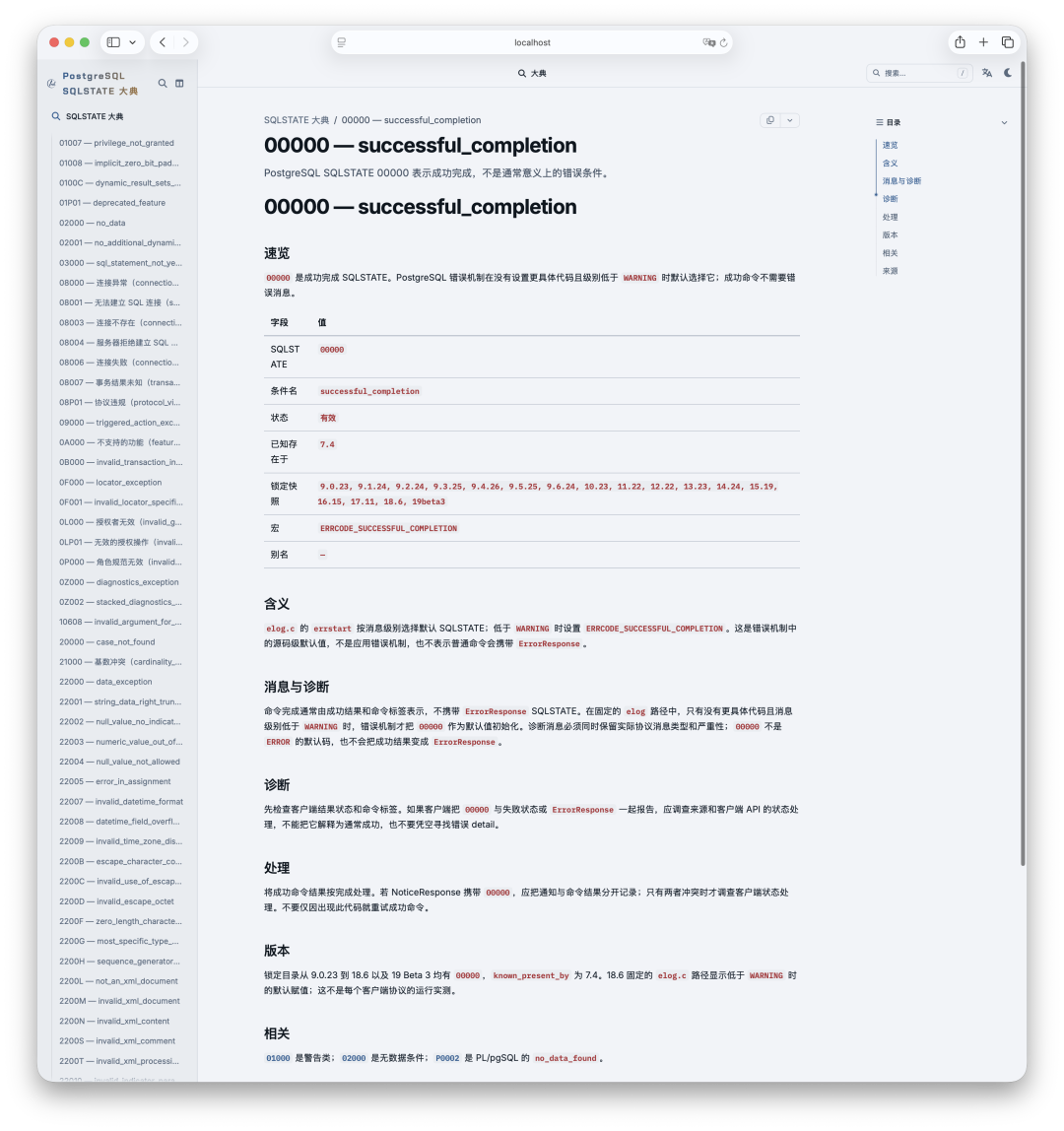The image size is (1064, 1131).
Task: Copy the page using the copy icon
Action: tap(770, 120)
